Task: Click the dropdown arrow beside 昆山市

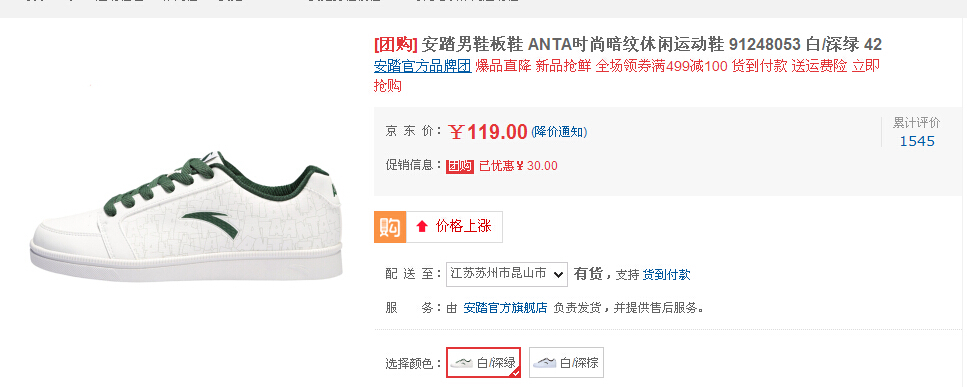Action: pyautogui.click(x=558, y=275)
